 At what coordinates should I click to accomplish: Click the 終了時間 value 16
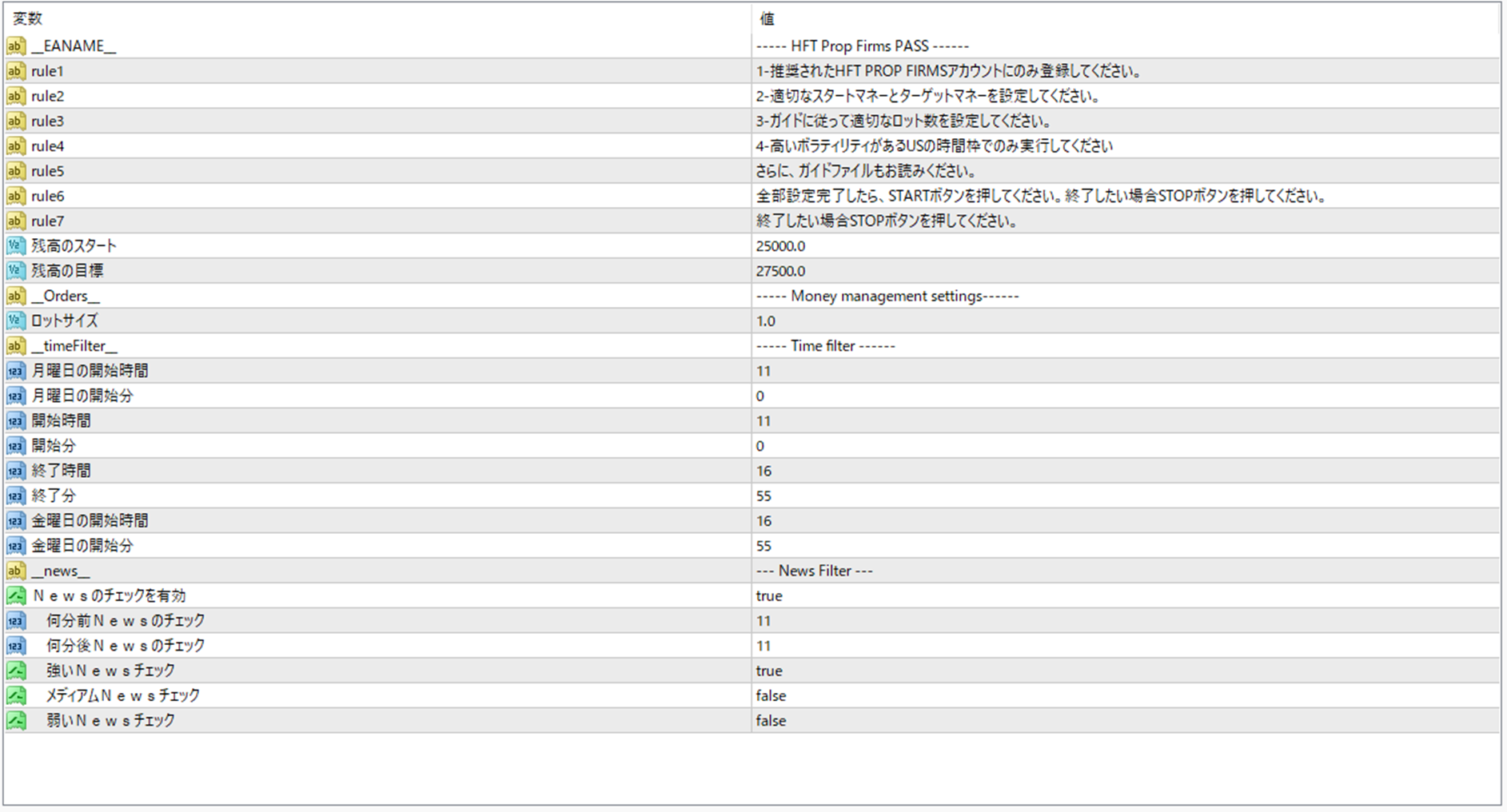763,471
